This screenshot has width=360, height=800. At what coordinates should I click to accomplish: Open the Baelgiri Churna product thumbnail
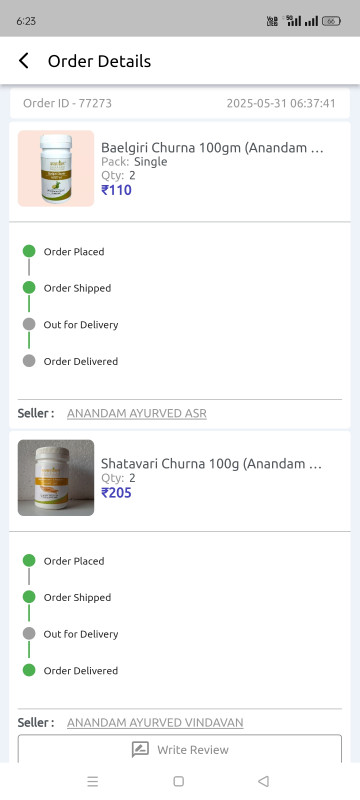point(56,168)
